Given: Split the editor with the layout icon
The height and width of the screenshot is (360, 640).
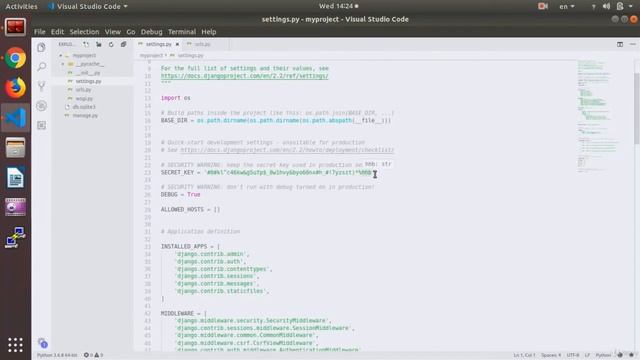Looking at the screenshot, I should point(620,44).
